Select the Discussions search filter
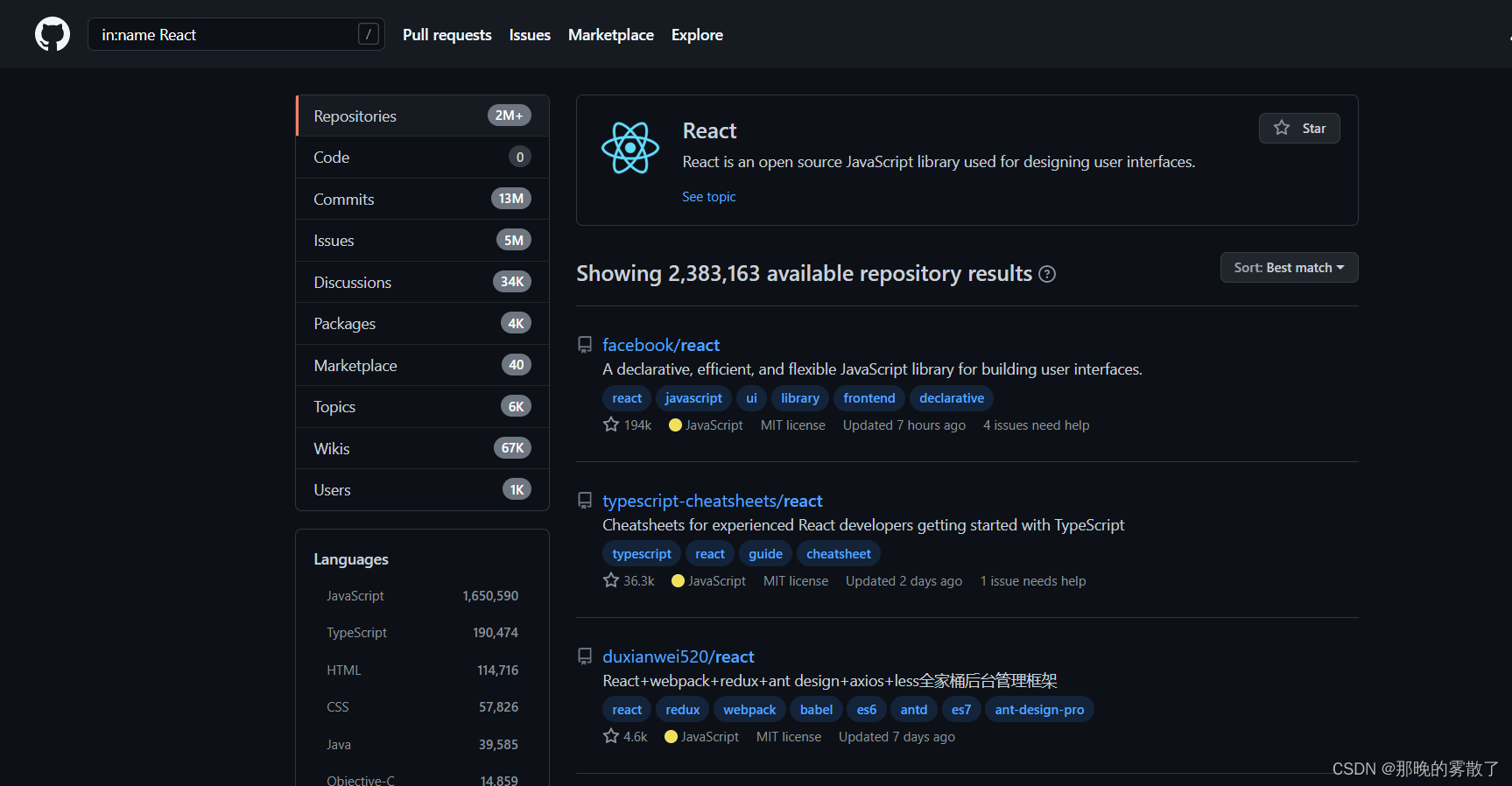1512x786 pixels. [423, 282]
